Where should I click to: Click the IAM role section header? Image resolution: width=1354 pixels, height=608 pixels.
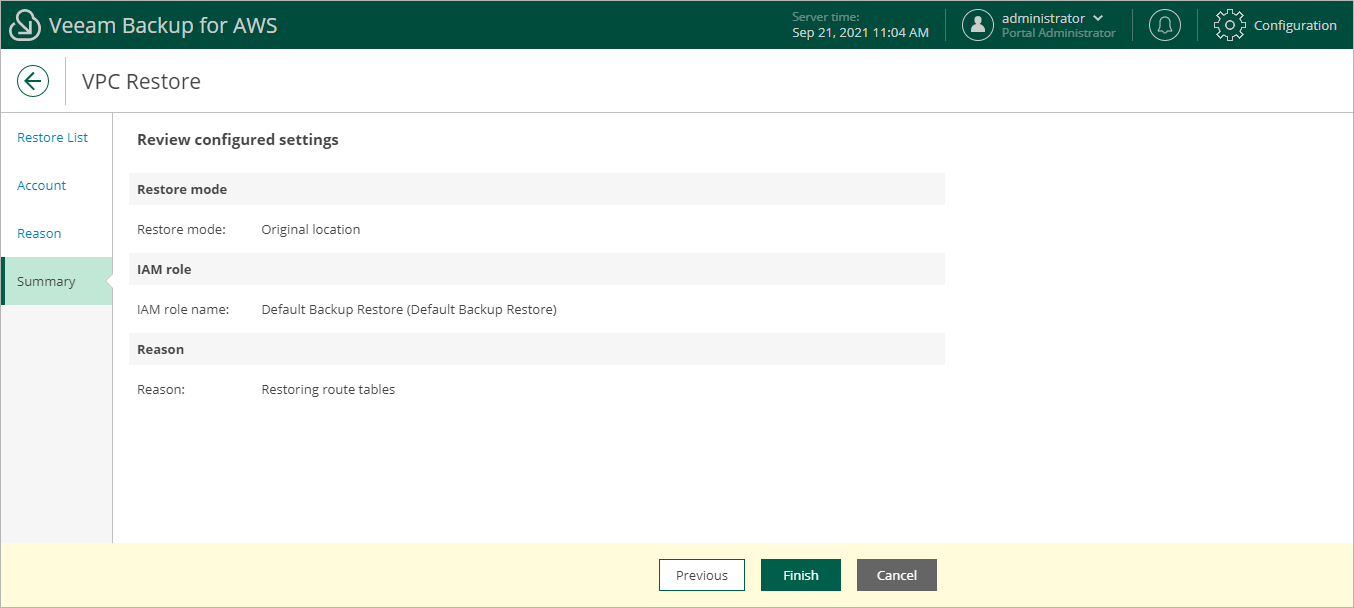pos(537,269)
